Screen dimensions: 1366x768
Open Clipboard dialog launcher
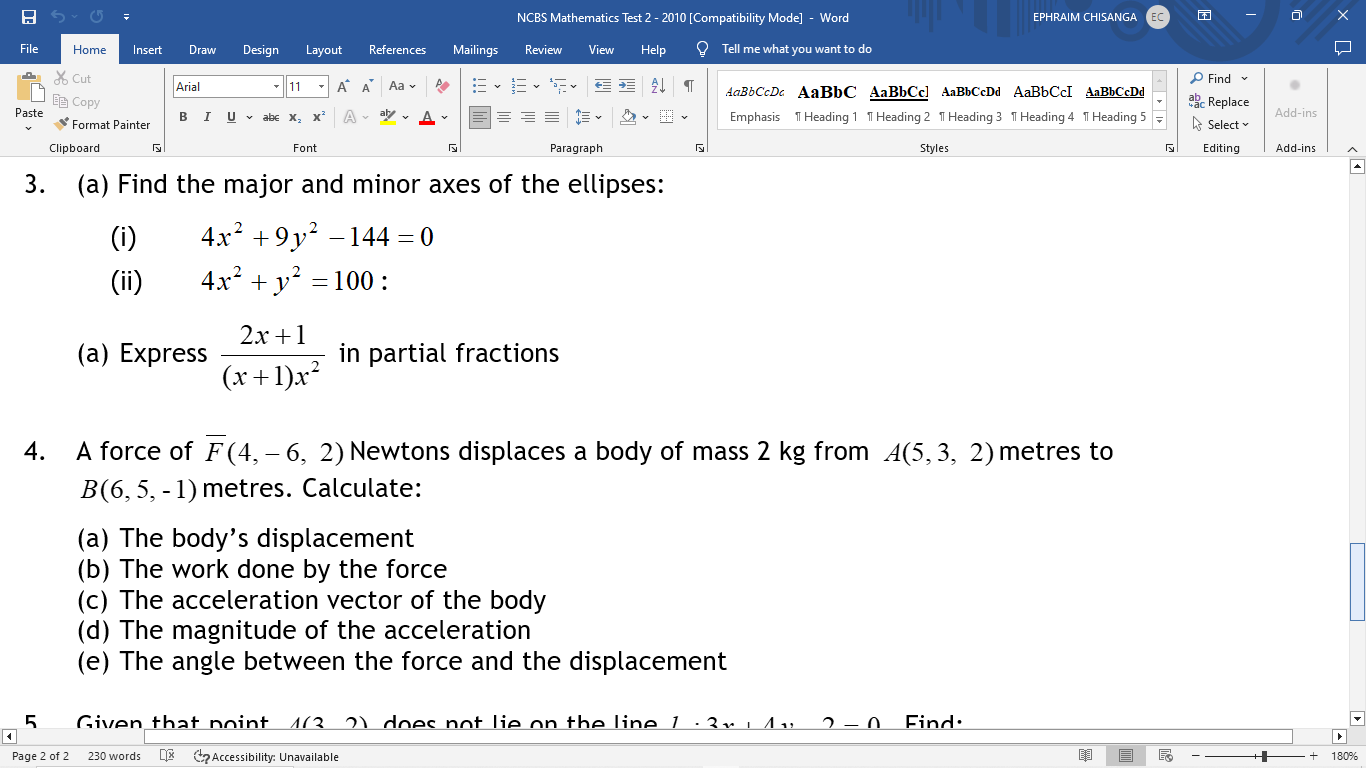point(157,148)
